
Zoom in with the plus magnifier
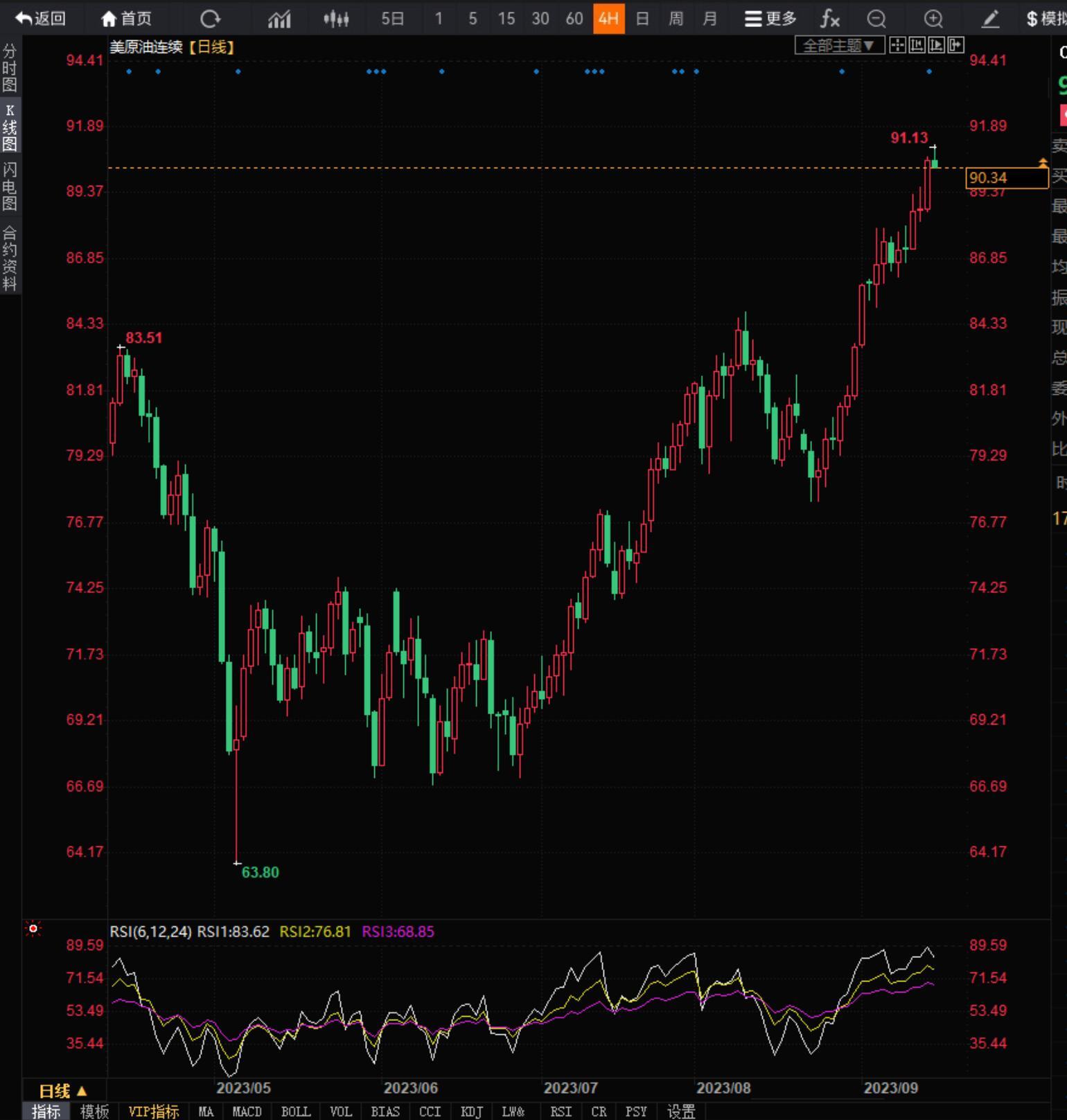tap(933, 19)
